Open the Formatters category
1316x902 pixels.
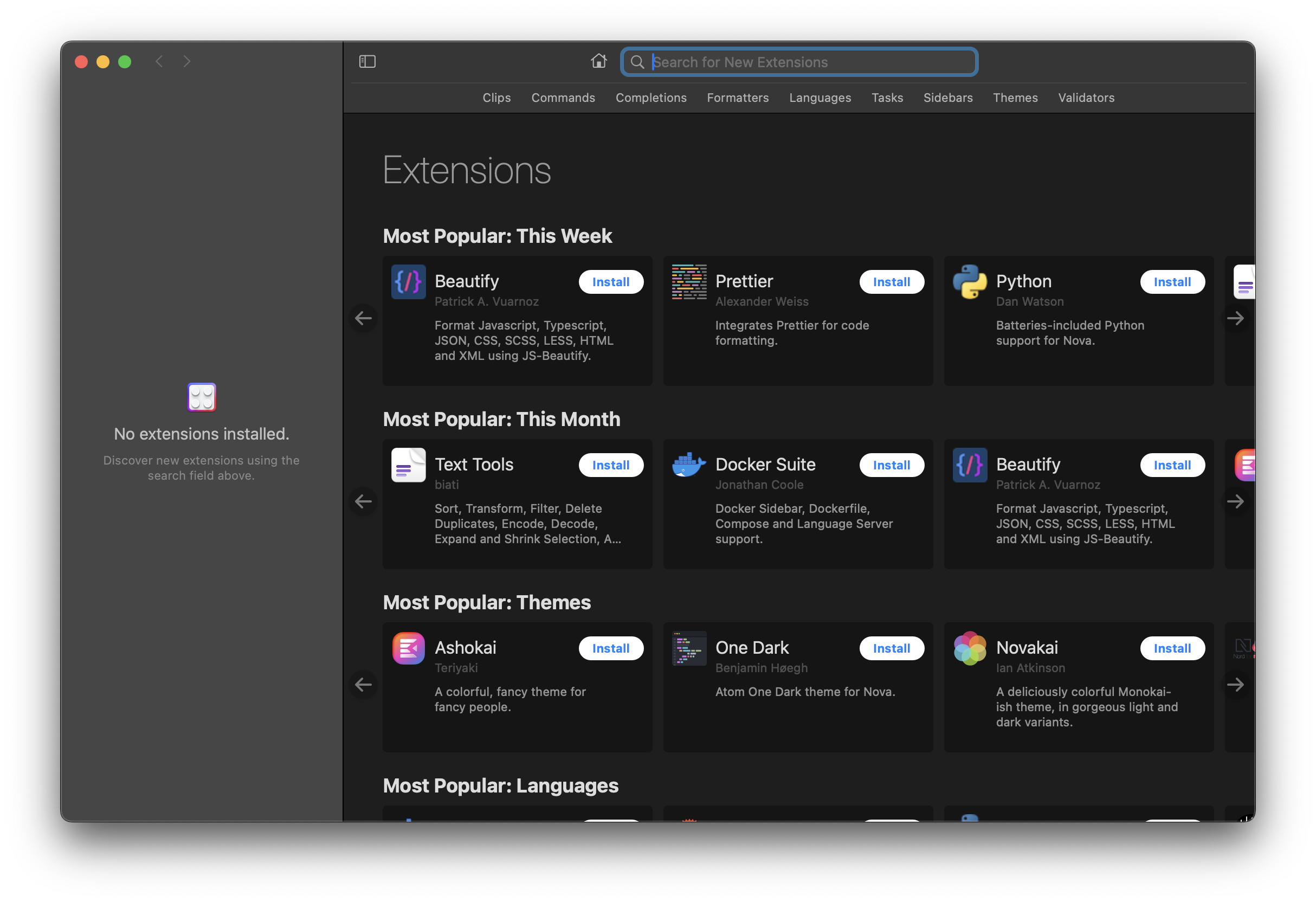[737, 98]
